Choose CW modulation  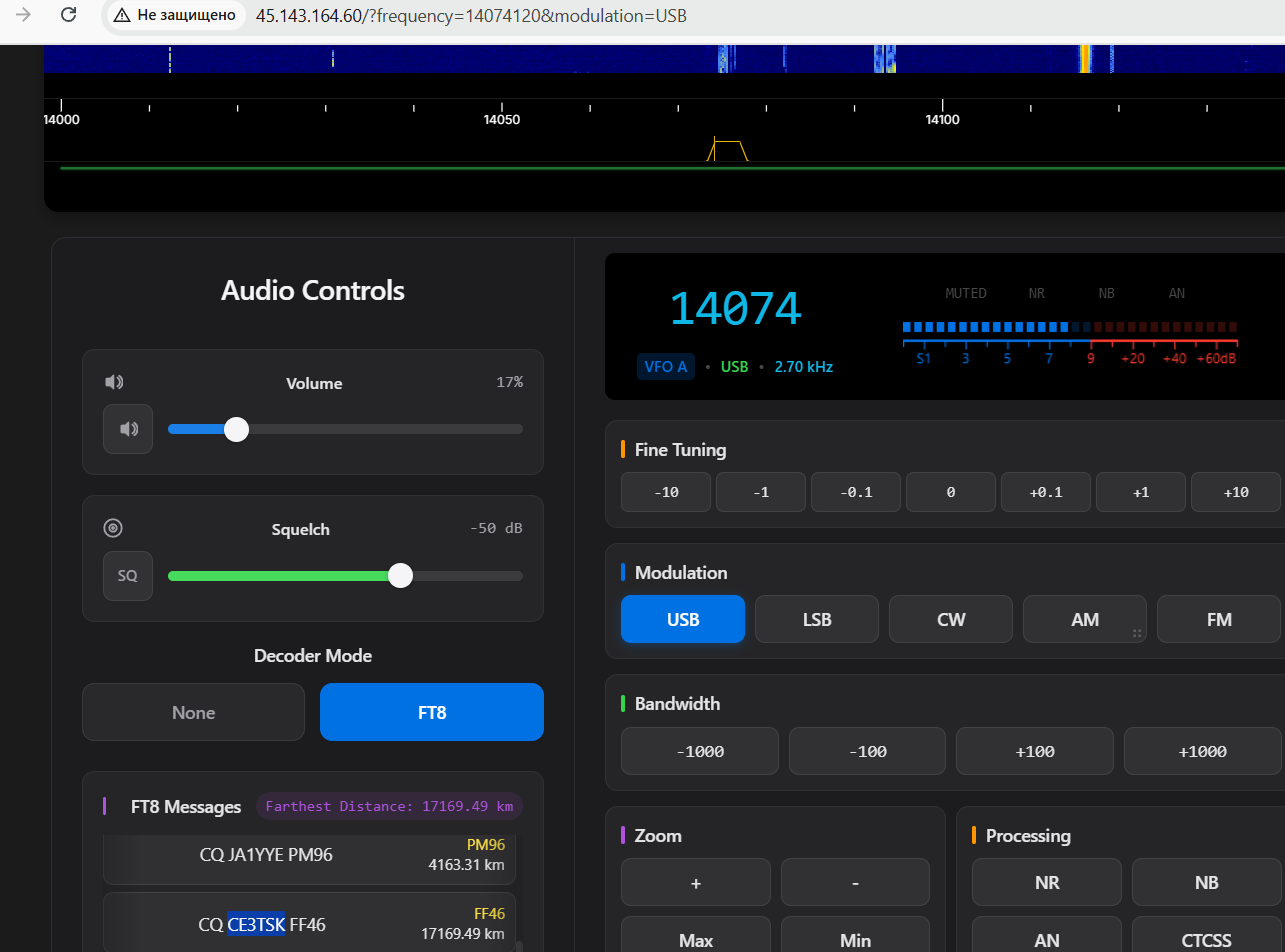951,619
